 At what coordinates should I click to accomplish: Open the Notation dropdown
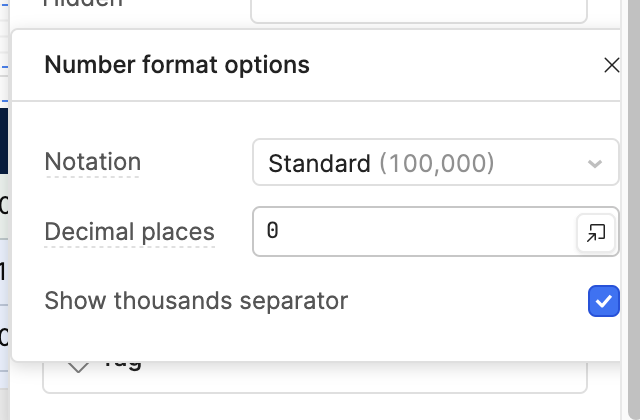pyautogui.click(x=435, y=163)
